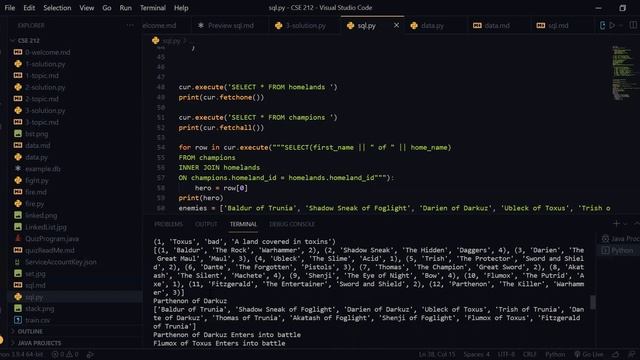This screenshot has height=360, width=640.
Task: Change CRLF line ending in status bar
Action: point(529,354)
